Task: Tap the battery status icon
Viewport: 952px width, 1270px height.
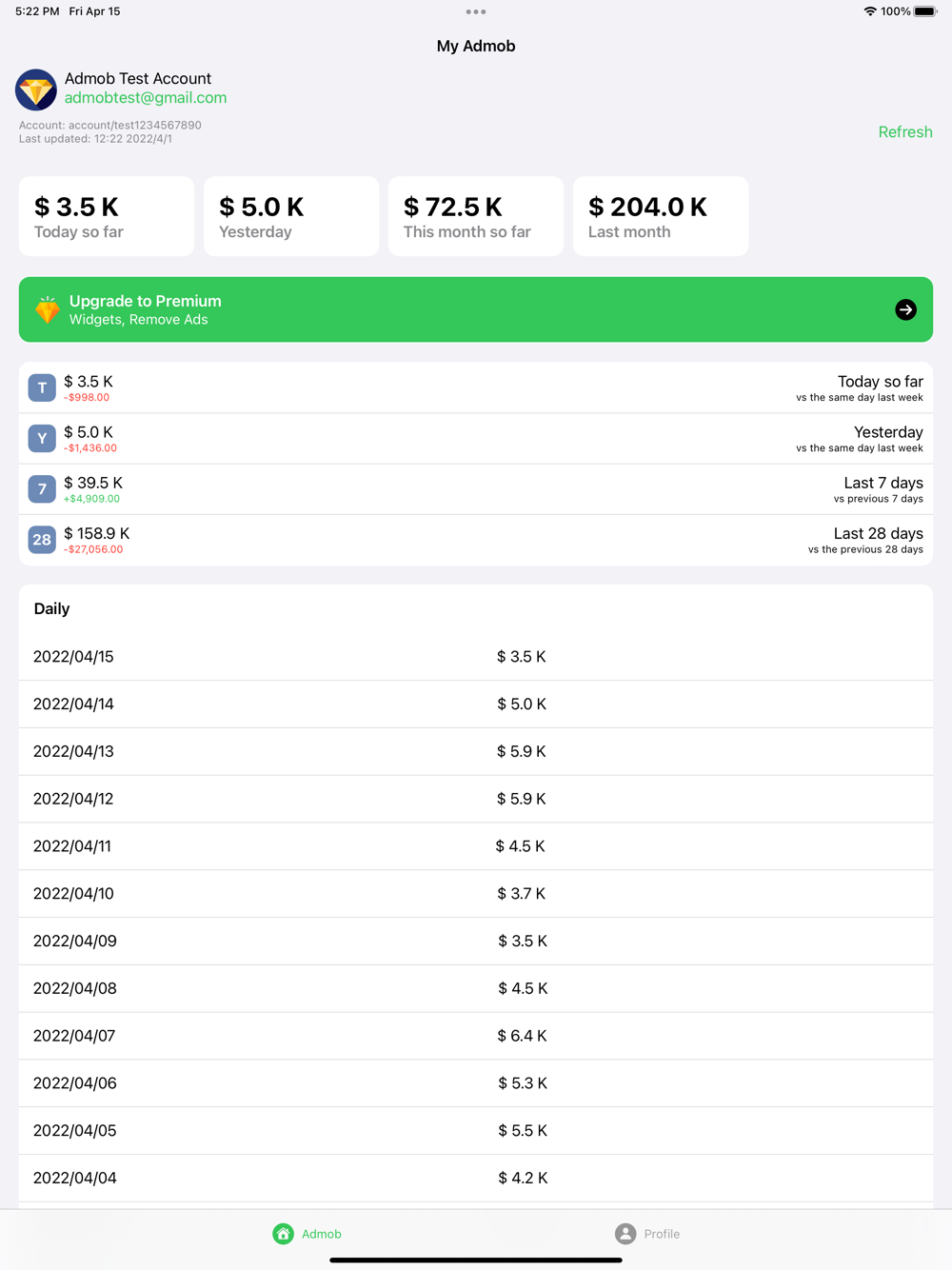Action: pyautogui.click(x=925, y=11)
